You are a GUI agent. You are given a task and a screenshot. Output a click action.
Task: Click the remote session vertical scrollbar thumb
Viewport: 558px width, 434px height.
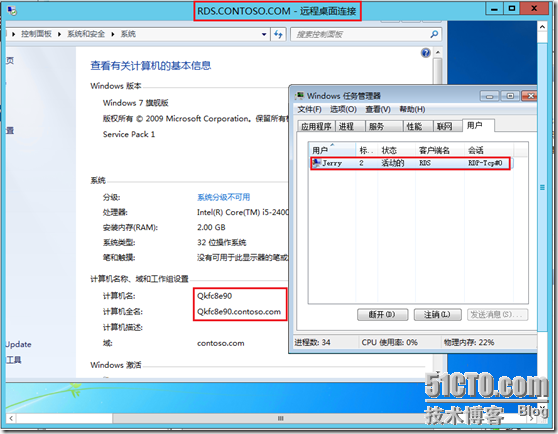(x=542, y=187)
